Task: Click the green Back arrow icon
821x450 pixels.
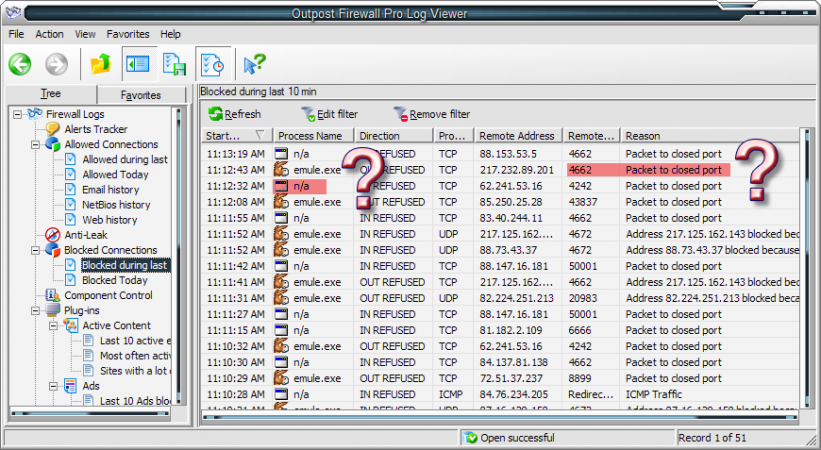Action: (20, 64)
